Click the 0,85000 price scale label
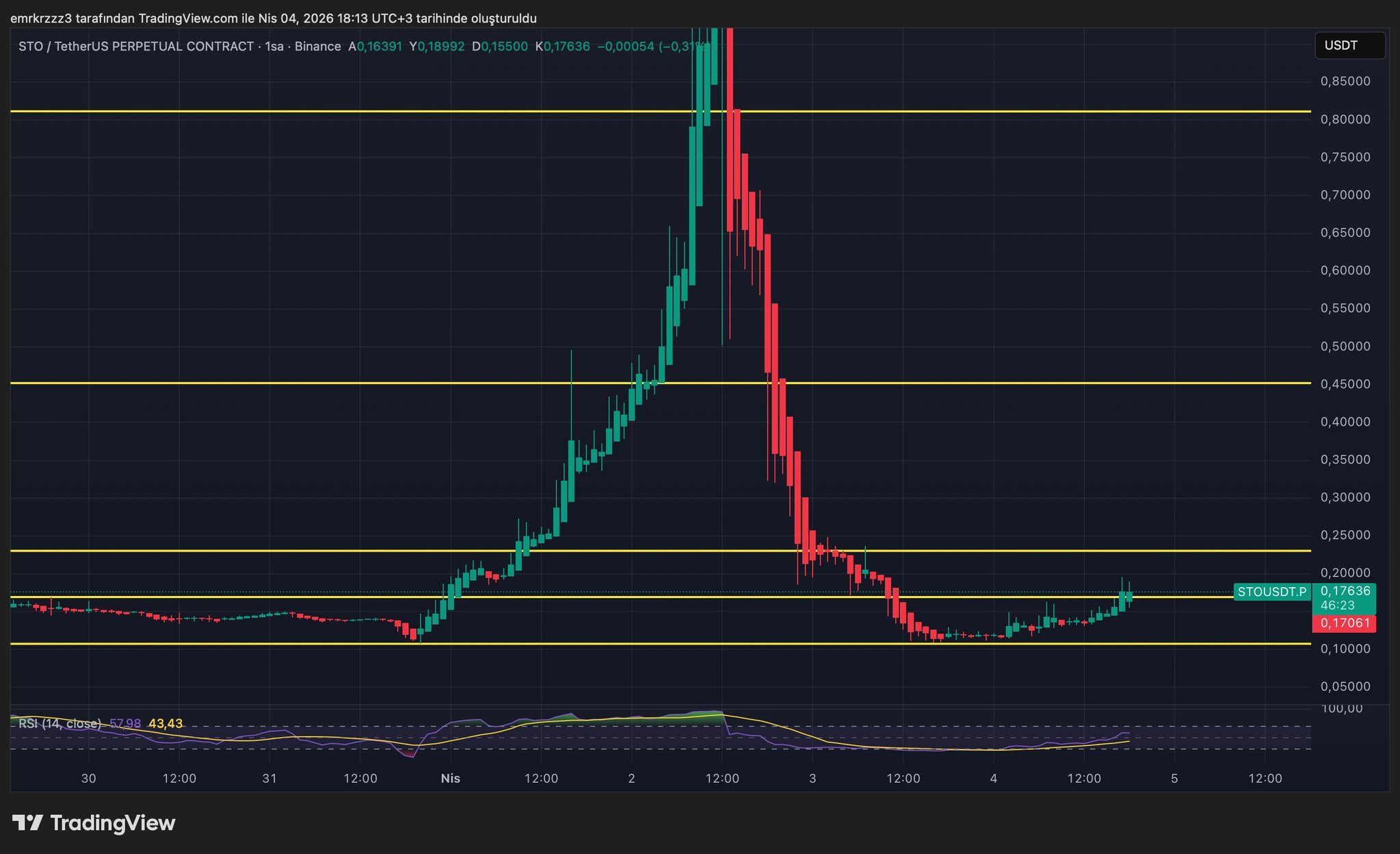The height and width of the screenshot is (854, 1400). click(1345, 81)
